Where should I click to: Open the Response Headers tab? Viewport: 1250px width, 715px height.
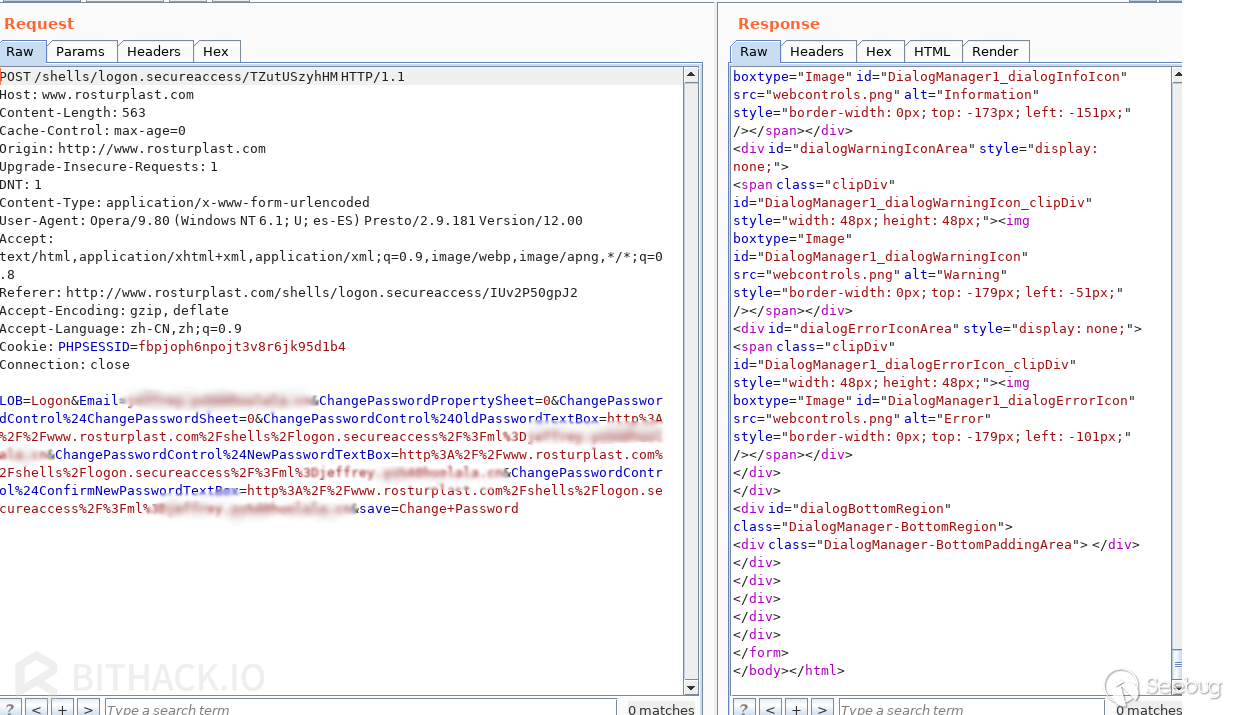click(x=817, y=51)
